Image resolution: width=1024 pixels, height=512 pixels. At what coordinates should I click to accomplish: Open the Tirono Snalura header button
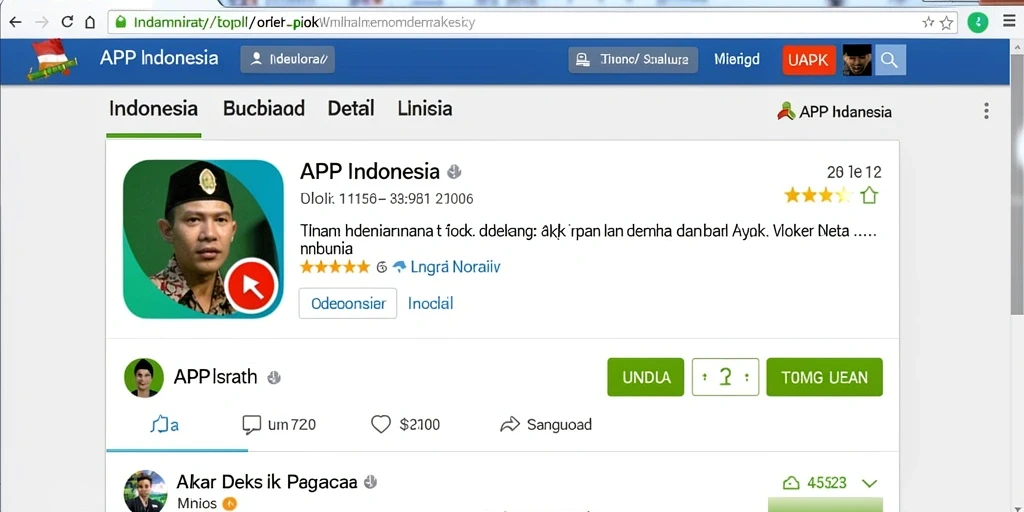click(633, 59)
